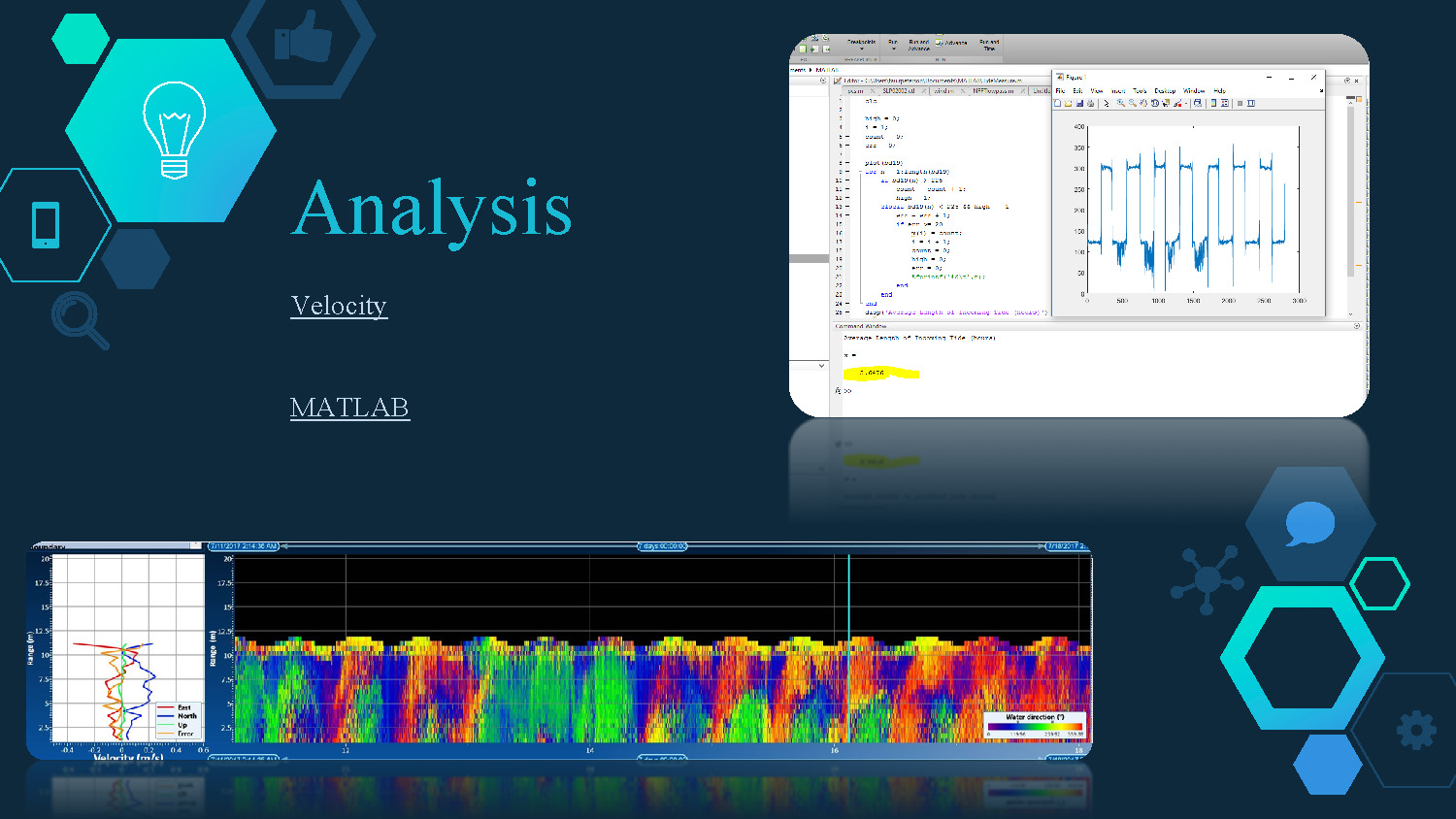The width and height of the screenshot is (1456, 819).
Task: Click the Save icon in figure toolbar
Action: point(1078,103)
